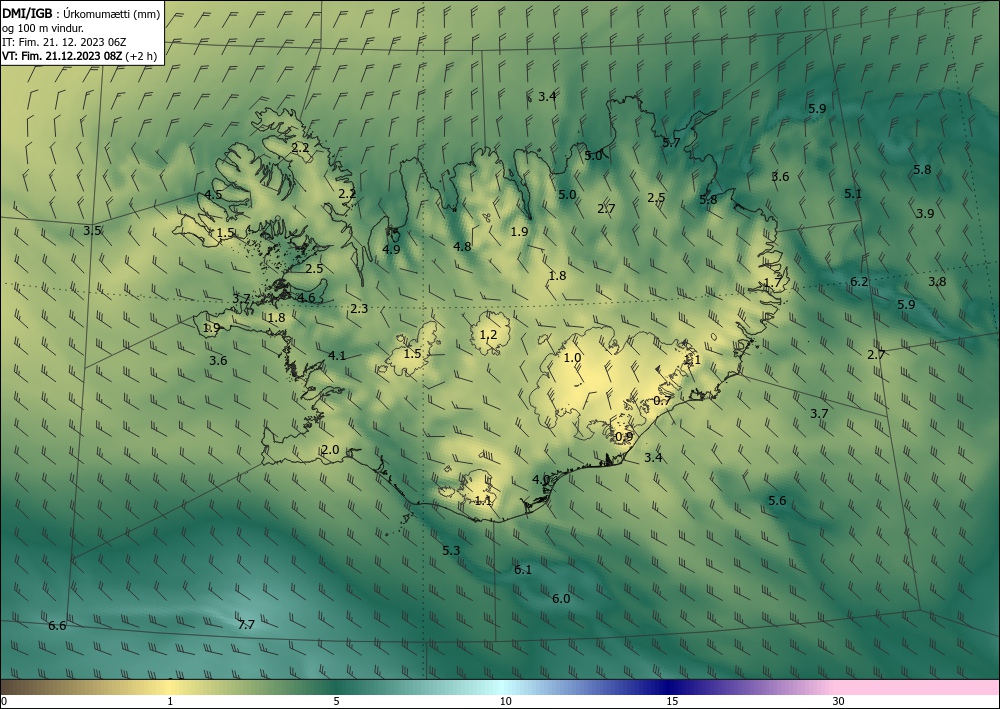Click the 5.1 value on the map
The width and height of the screenshot is (1000, 709).
853,194
